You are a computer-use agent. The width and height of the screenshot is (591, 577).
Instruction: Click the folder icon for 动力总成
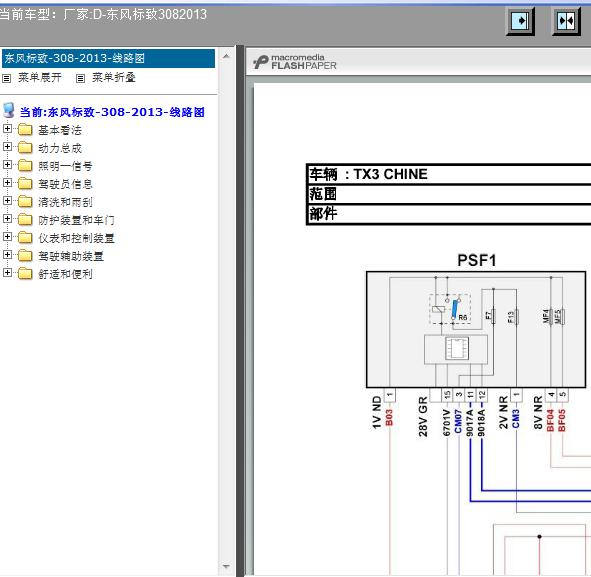coord(25,147)
